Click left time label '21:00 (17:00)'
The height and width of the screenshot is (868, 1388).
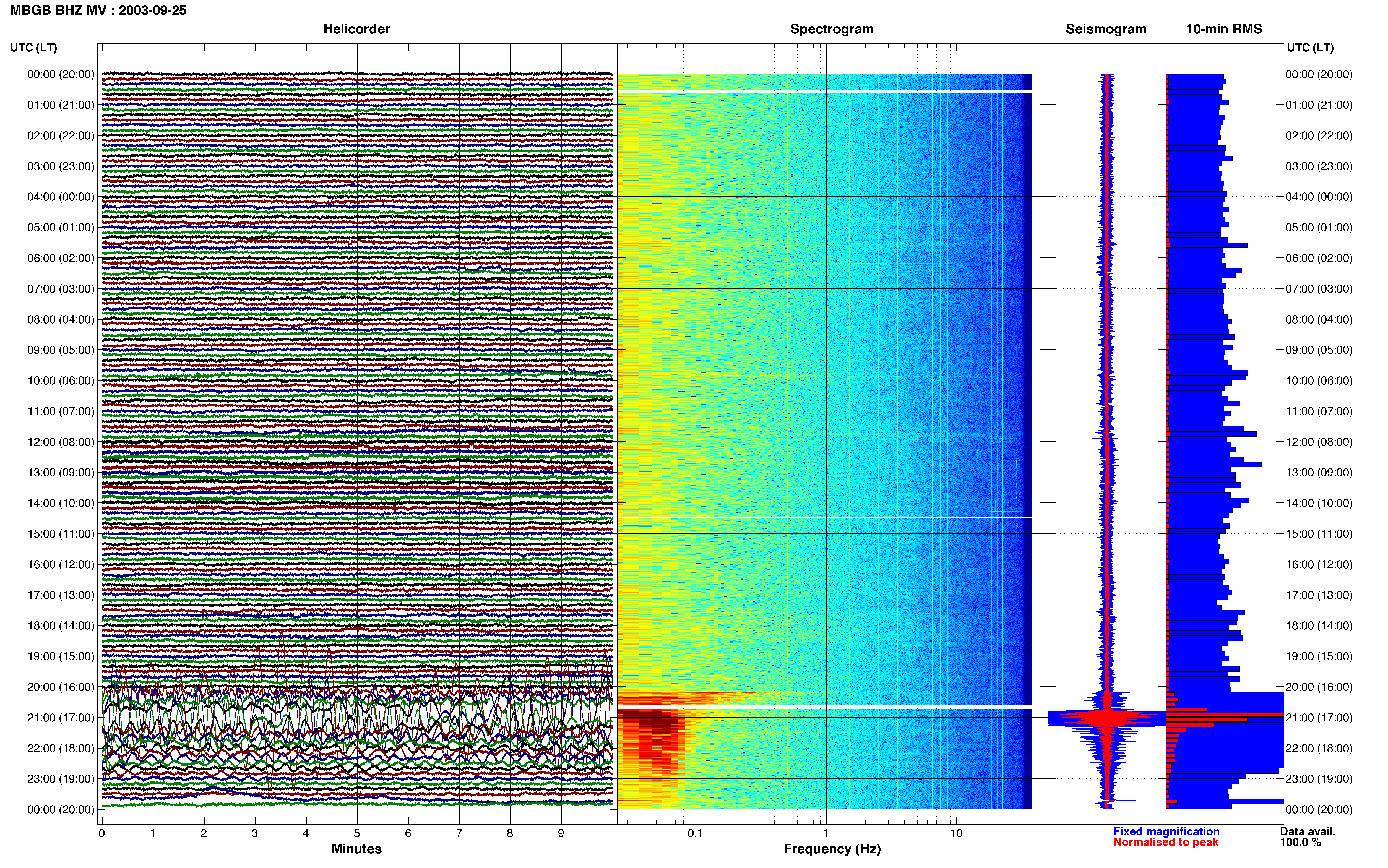(61, 718)
